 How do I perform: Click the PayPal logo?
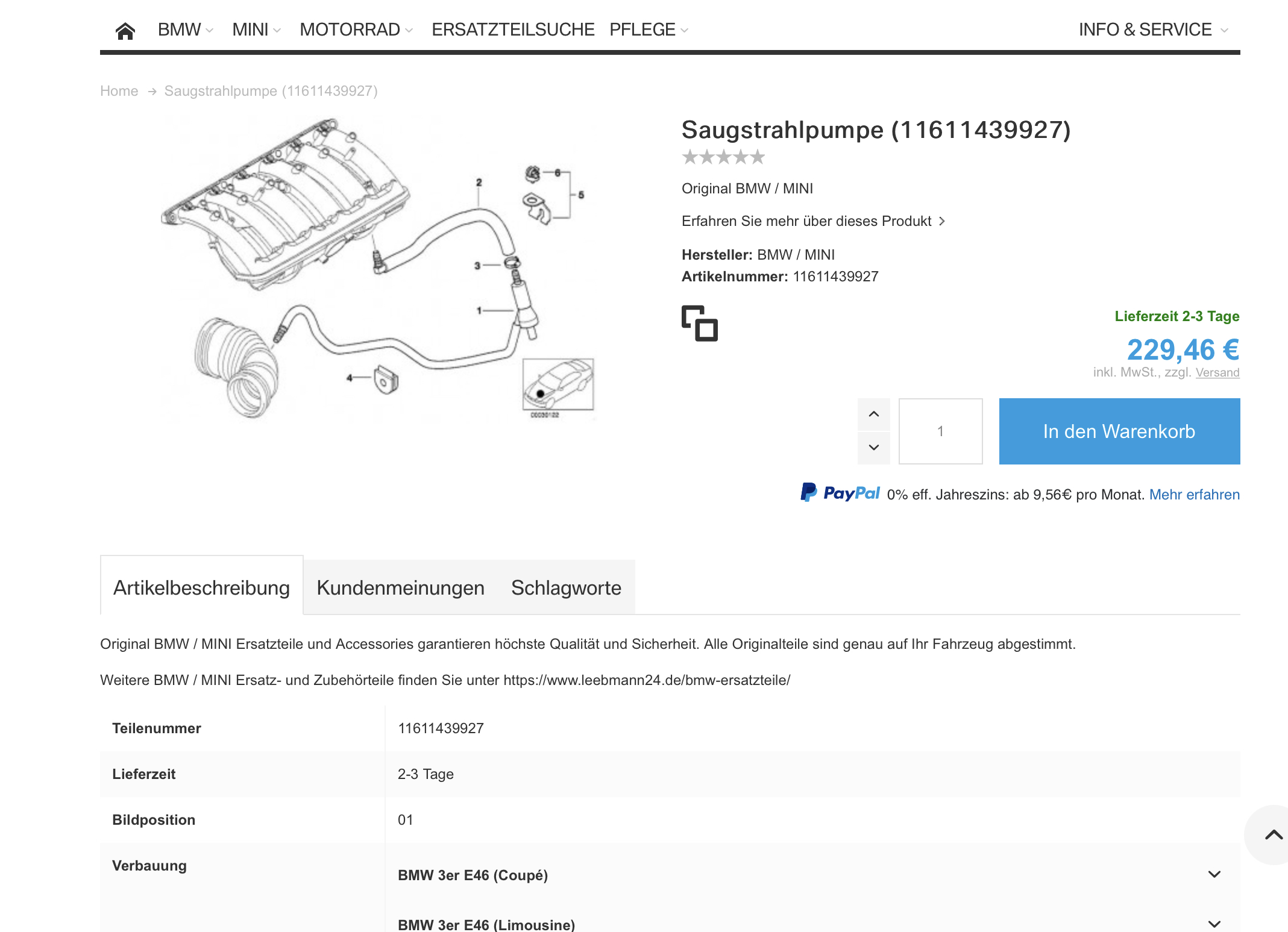point(840,493)
